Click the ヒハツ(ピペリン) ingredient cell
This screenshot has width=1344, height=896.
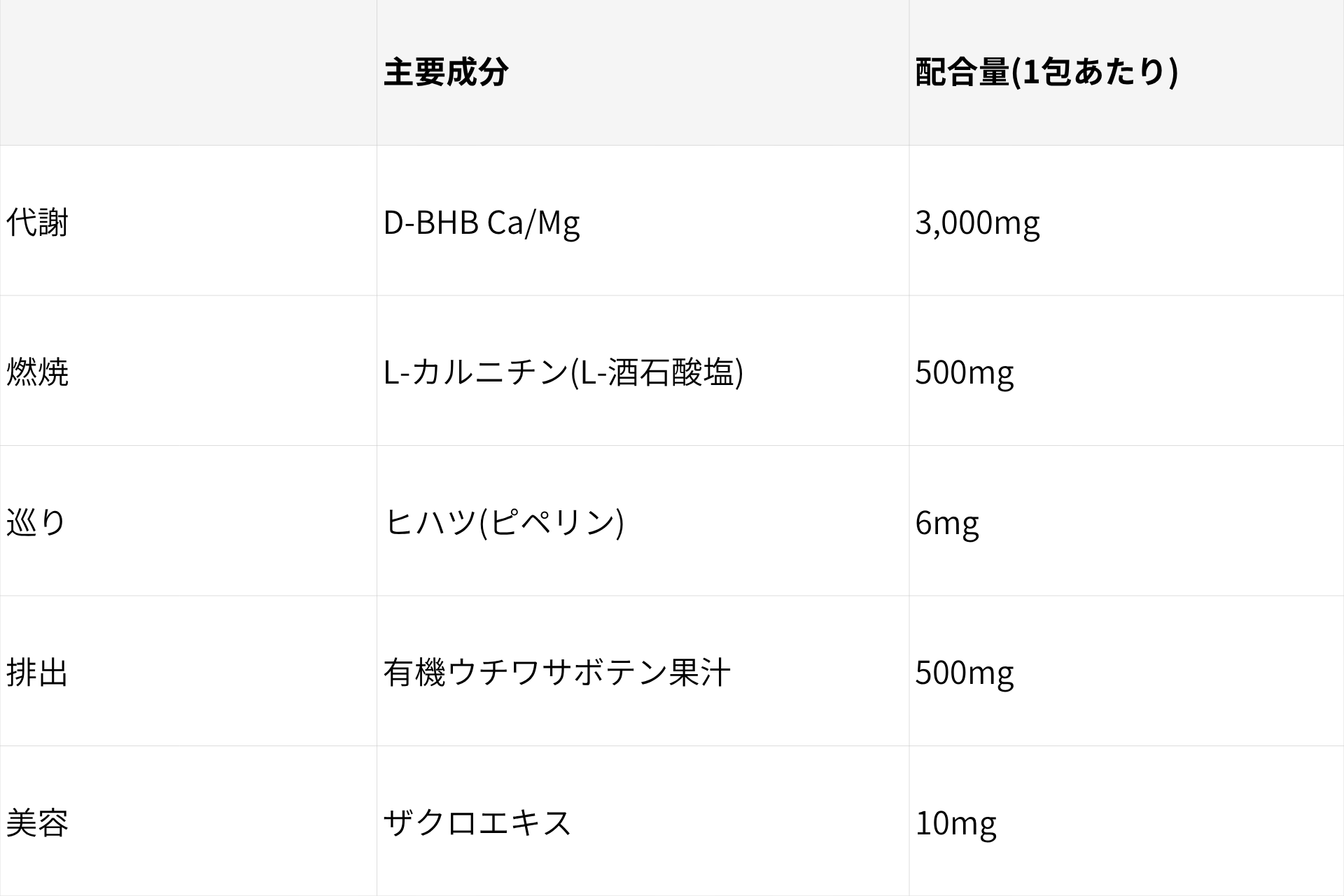[643, 521]
